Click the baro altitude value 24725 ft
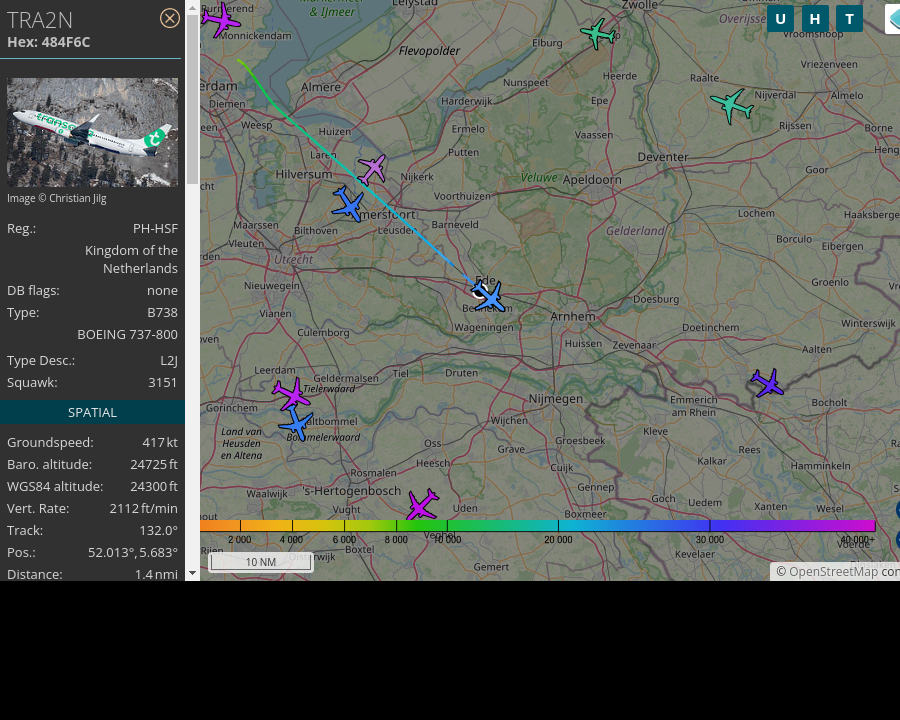 (x=154, y=464)
